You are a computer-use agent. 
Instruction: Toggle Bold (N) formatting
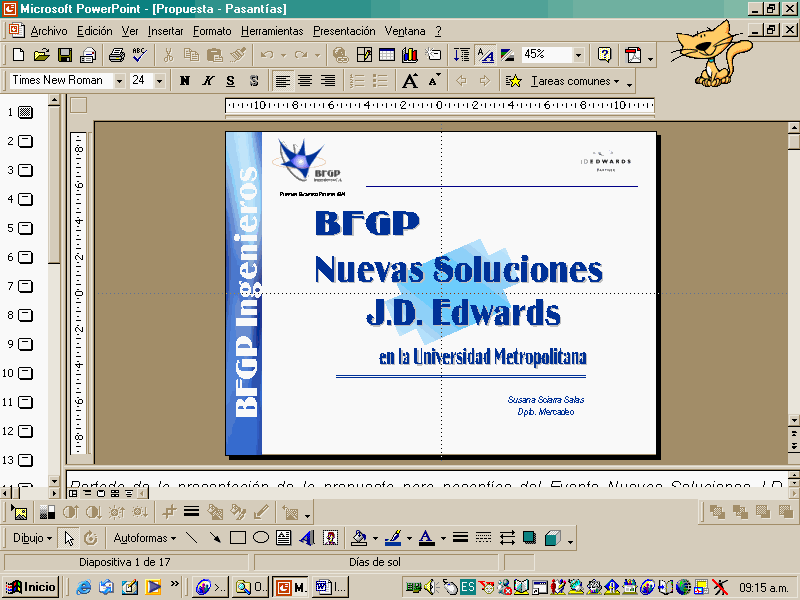click(185, 81)
